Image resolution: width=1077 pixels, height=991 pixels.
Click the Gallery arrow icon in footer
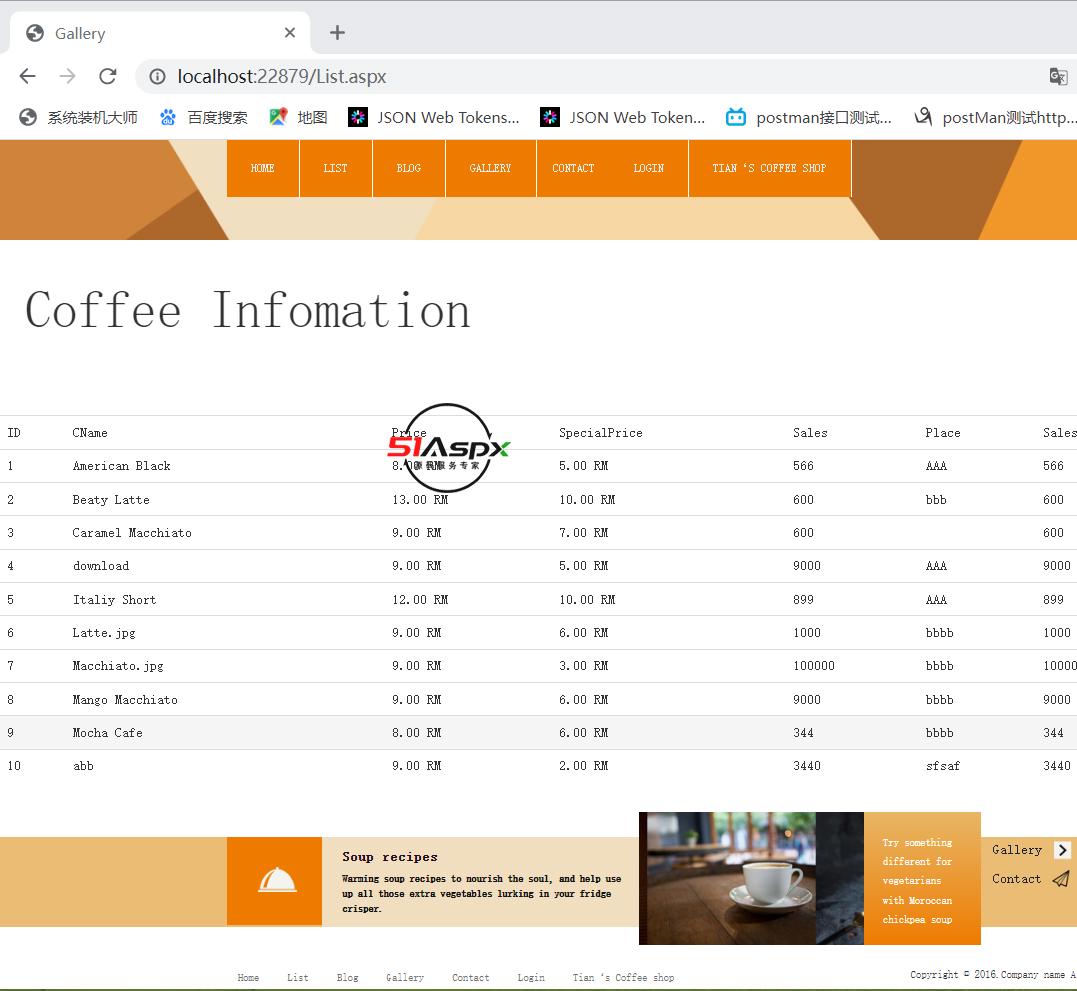pyautogui.click(x=1062, y=850)
